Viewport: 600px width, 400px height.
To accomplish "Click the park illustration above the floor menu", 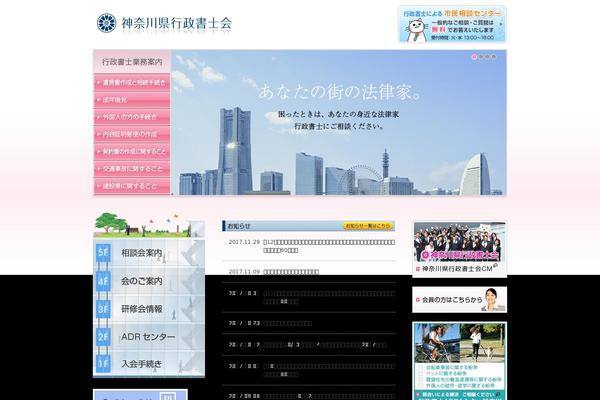I will (x=149, y=225).
